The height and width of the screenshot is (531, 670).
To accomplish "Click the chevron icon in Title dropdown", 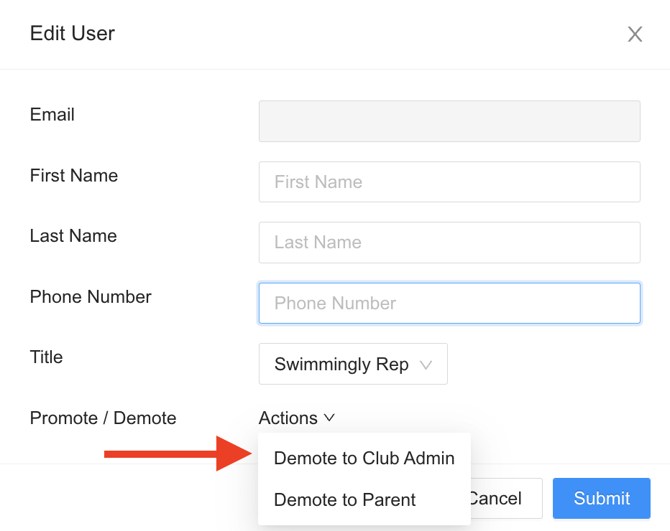I will [x=426, y=365].
